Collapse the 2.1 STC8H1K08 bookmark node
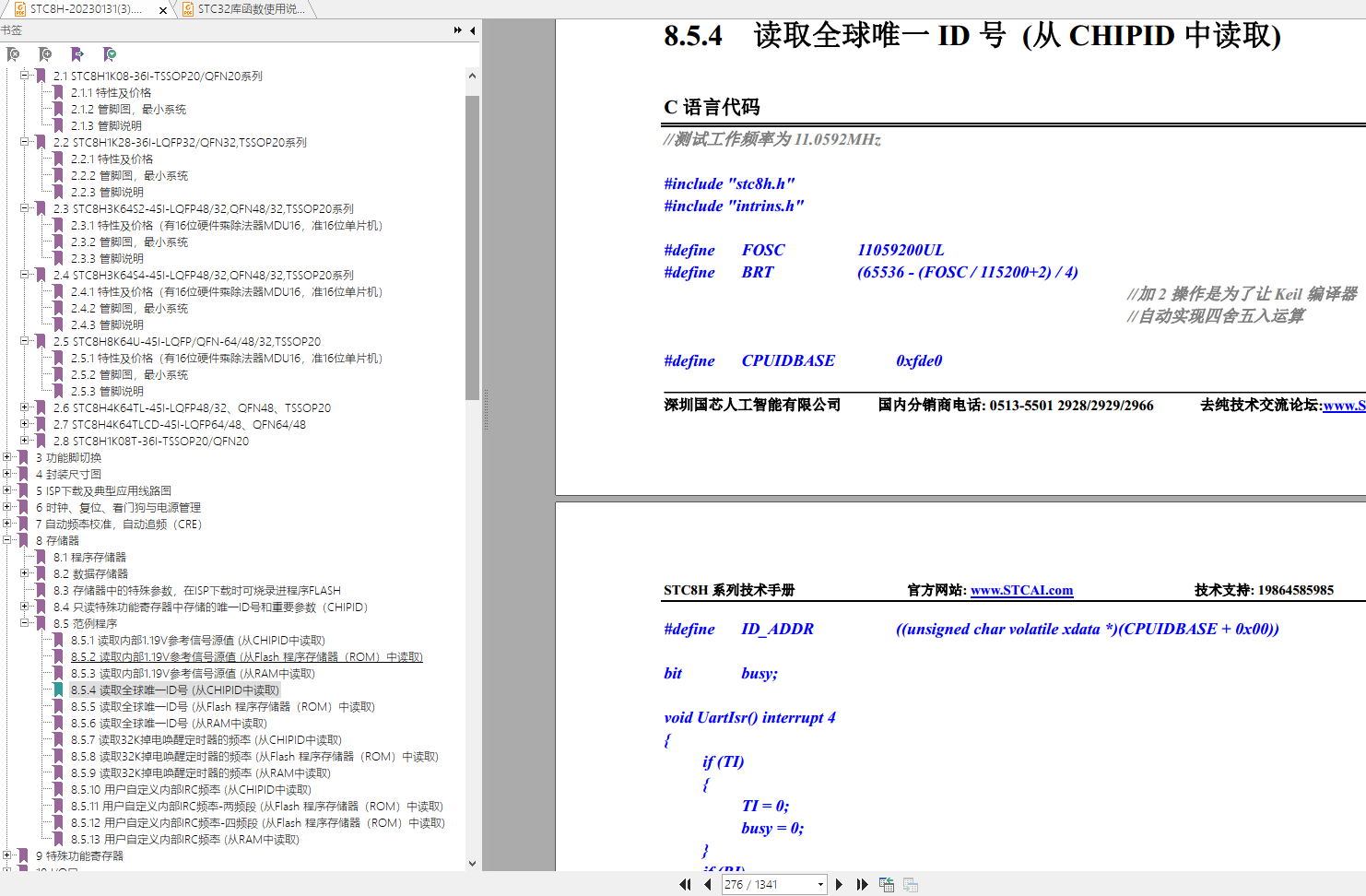 [25, 76]
